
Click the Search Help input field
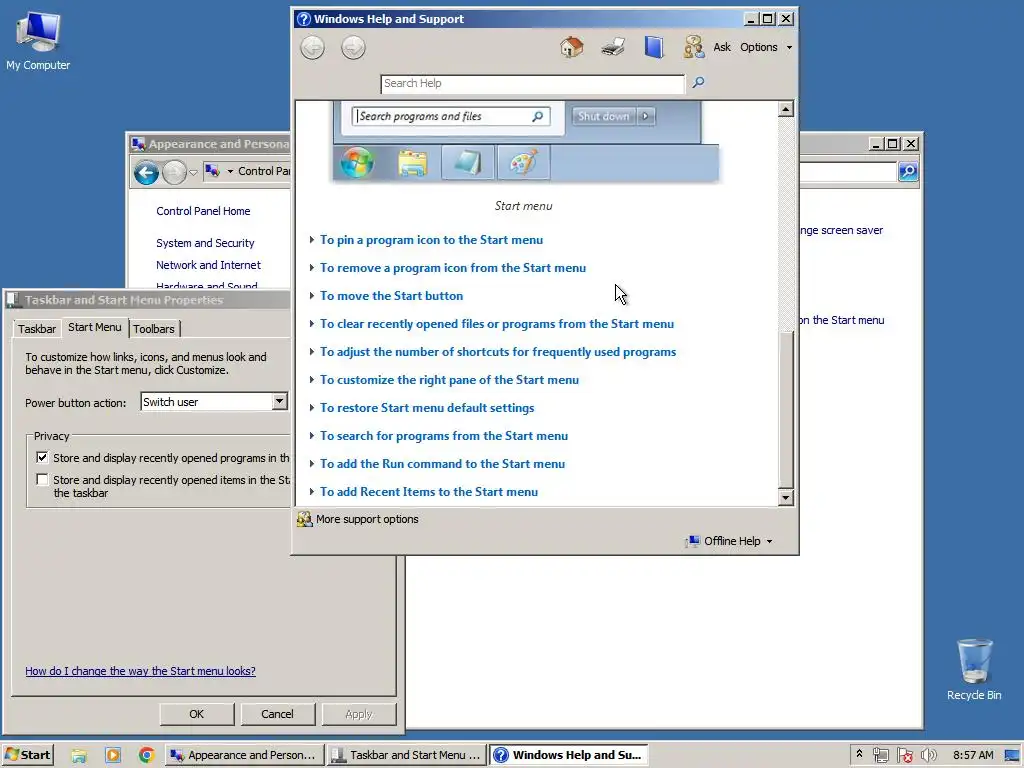532,84
